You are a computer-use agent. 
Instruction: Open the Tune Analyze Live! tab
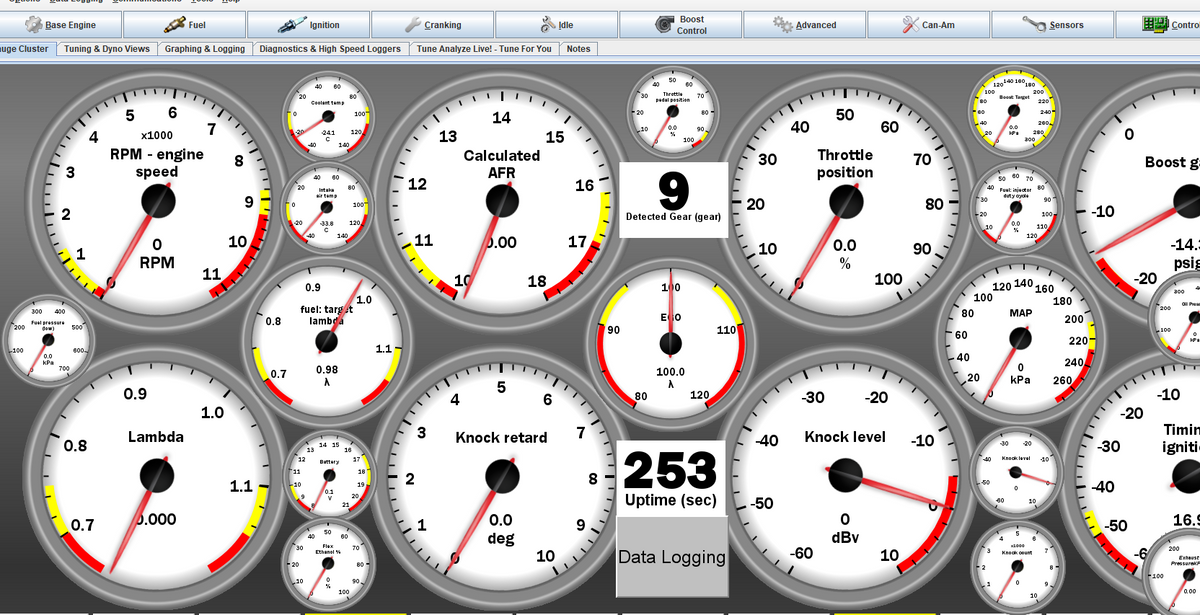click(484, 48)
